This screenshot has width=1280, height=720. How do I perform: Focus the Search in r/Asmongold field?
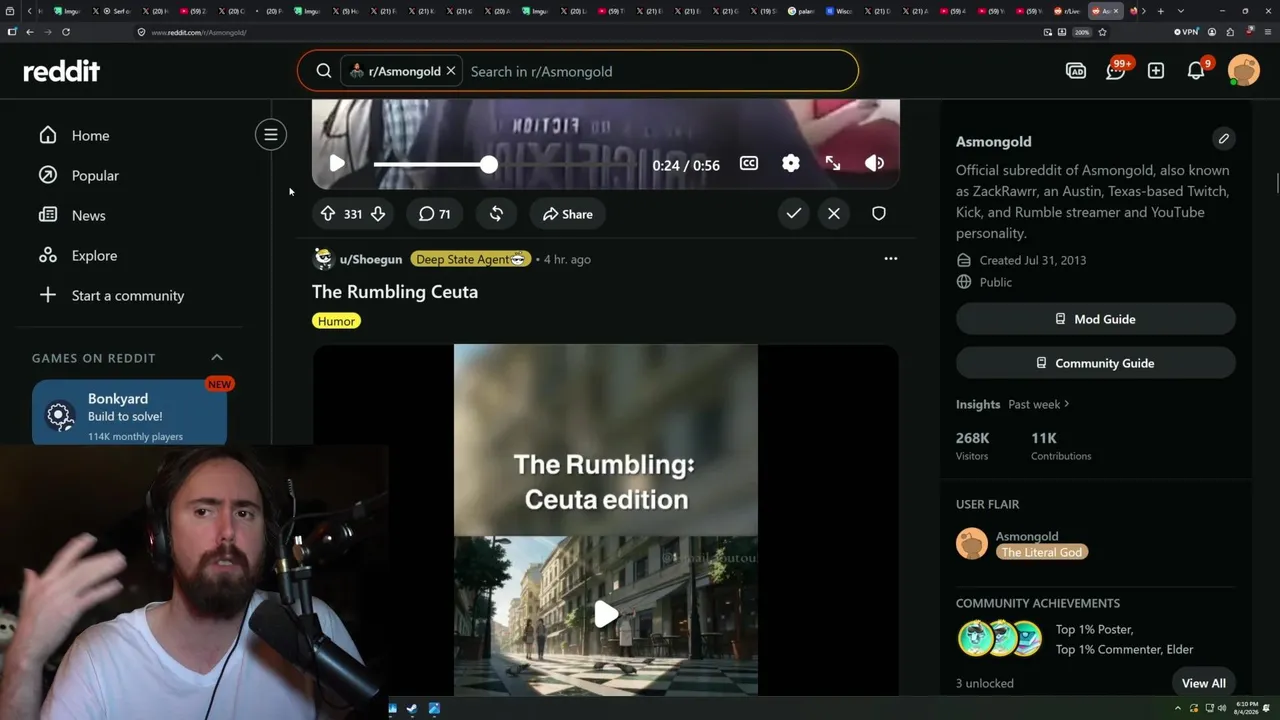coord(660,71)
